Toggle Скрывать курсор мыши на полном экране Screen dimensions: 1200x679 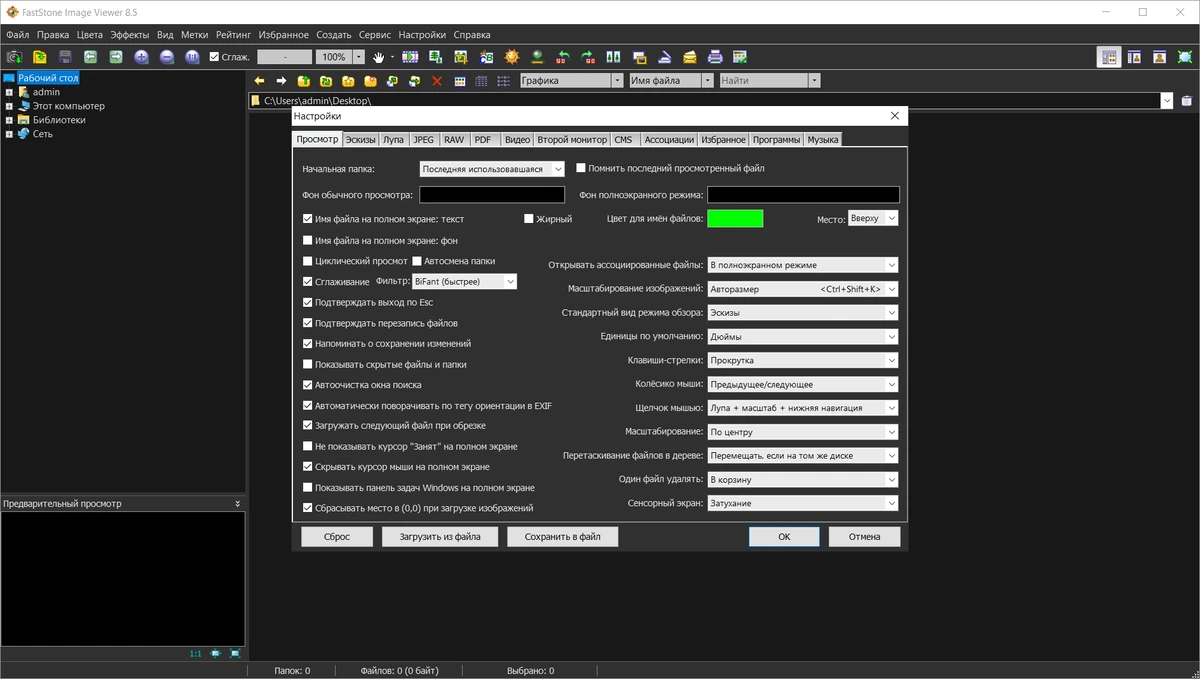pos(308,467)
